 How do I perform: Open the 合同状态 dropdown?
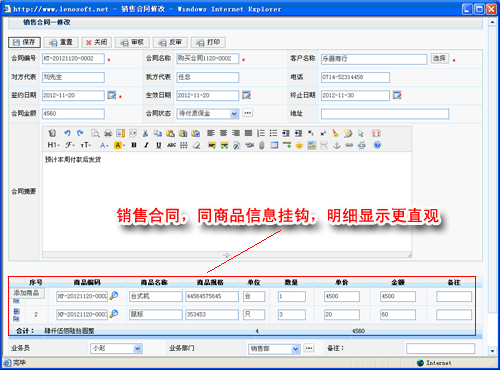(x=234, y=114)
